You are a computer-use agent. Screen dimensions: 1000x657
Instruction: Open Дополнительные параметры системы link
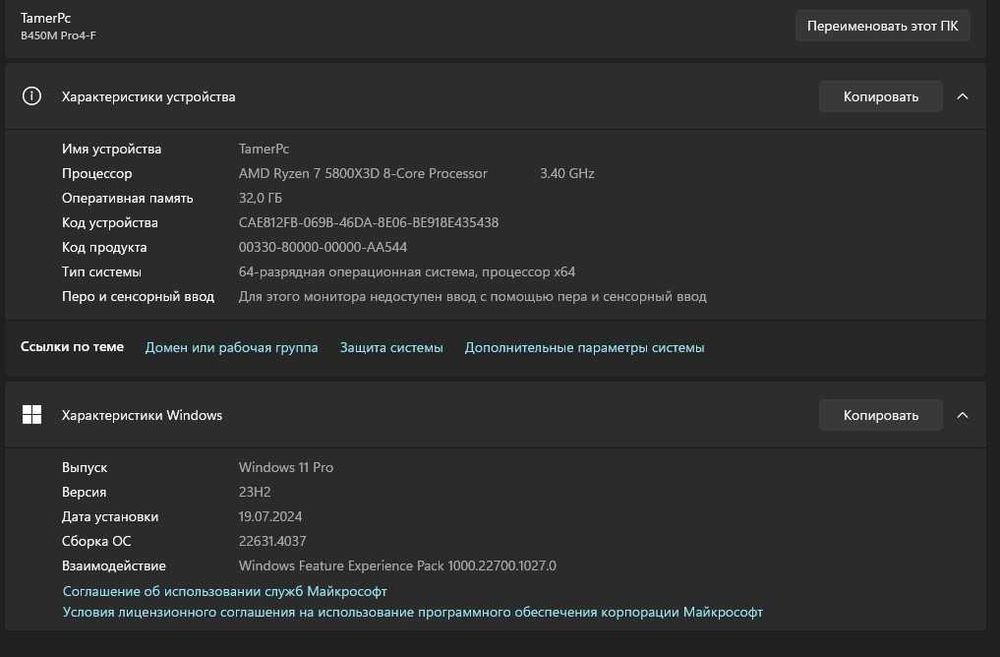click(584, 348)
